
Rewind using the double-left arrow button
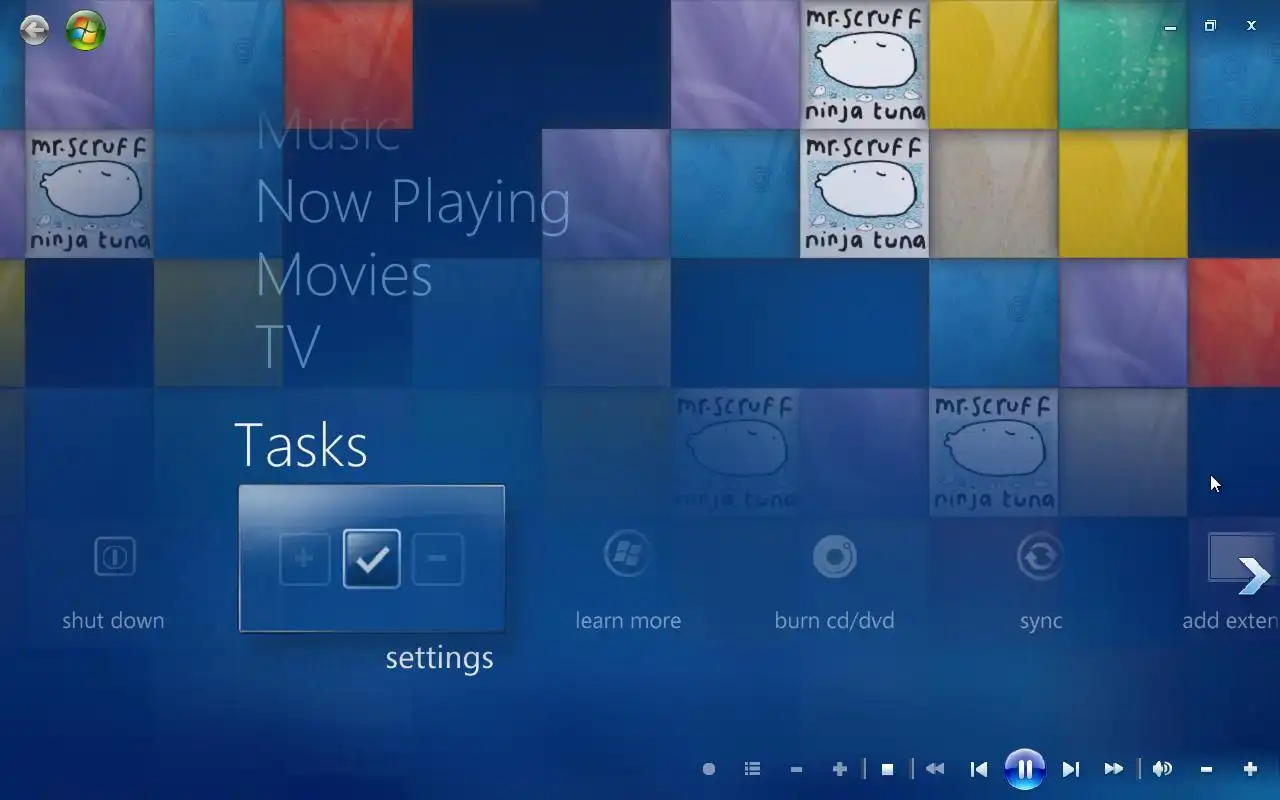pyautogui.click(x=935, y=769)
